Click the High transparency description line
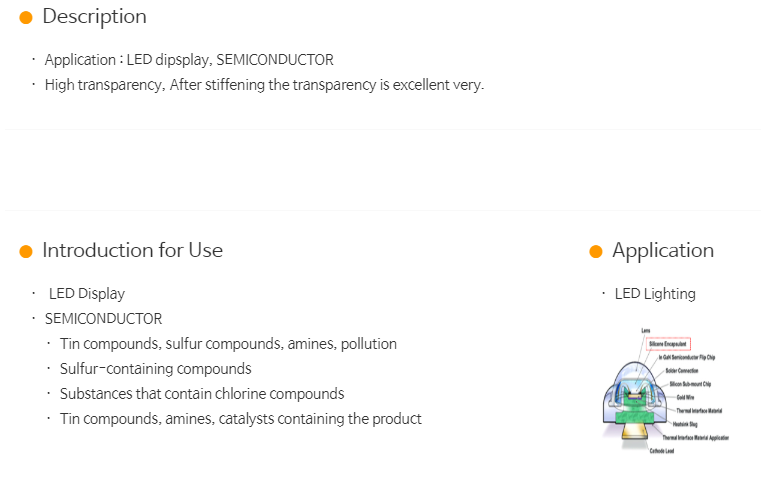 coord(265,85)
